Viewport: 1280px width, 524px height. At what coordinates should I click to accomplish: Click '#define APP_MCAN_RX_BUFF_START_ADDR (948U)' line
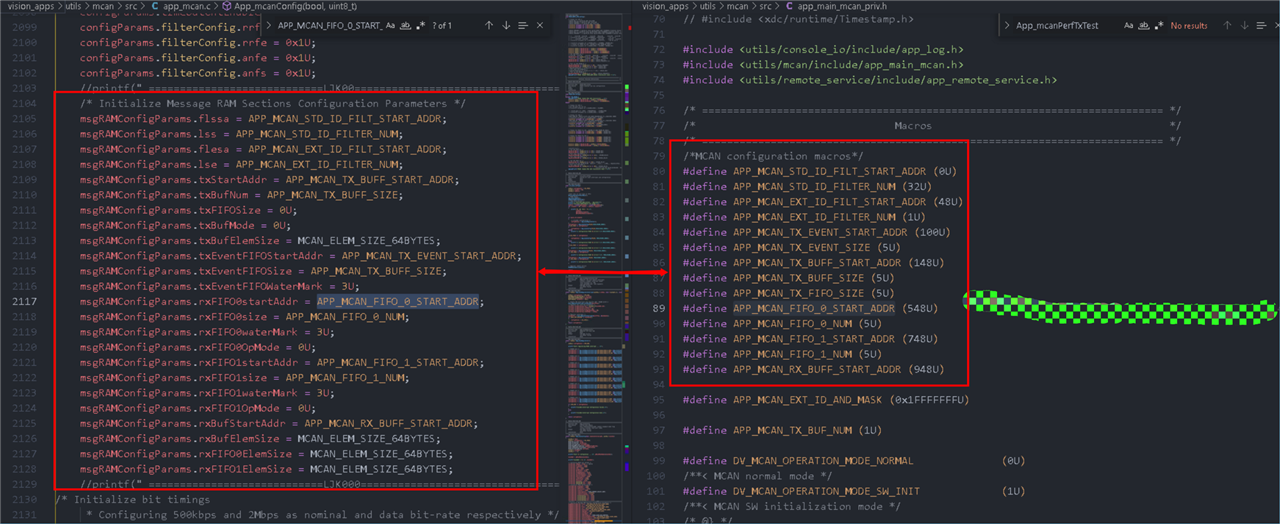813,370
